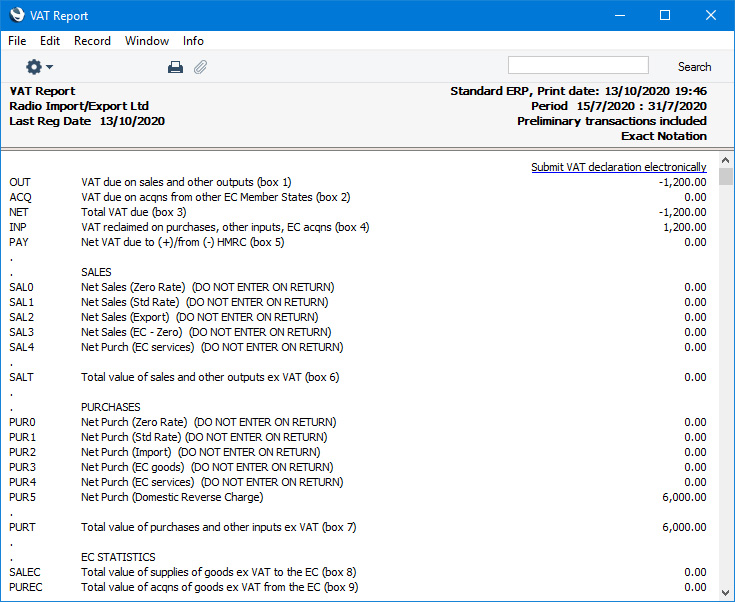Click 'Net Purch (Import)' line

point(201,452)
